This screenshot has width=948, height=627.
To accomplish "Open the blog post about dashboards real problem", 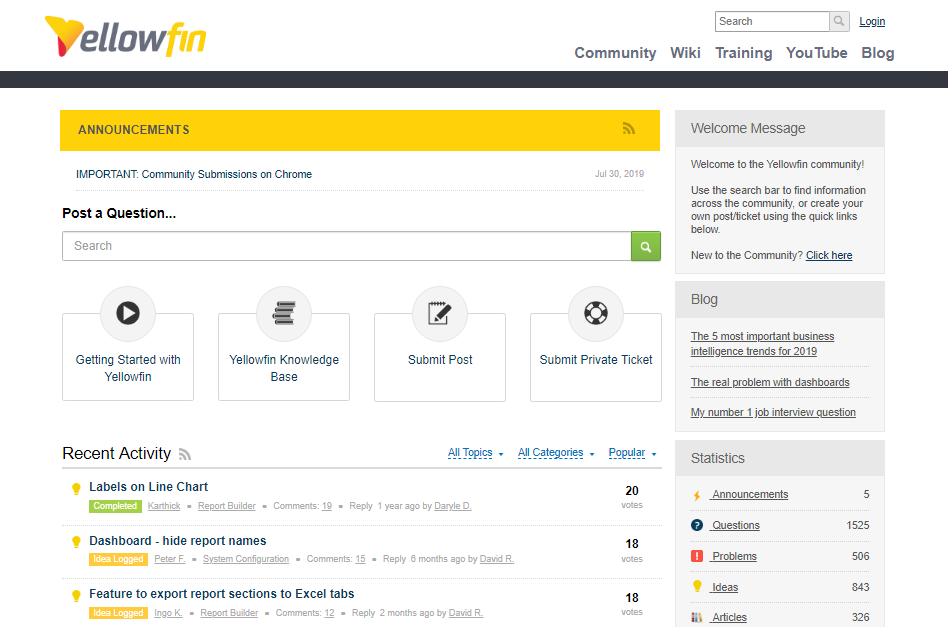I will pos(770,382).
